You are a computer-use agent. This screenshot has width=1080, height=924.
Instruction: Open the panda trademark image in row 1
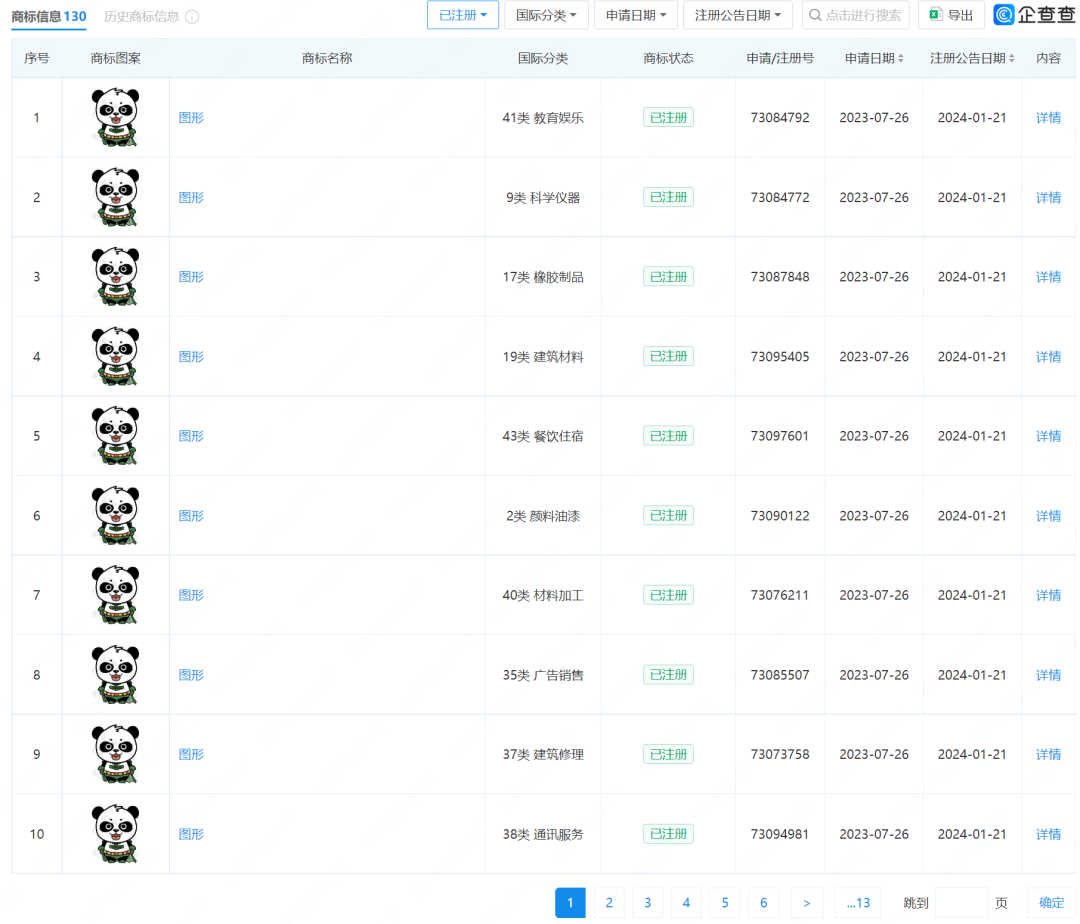pos(115,118)
